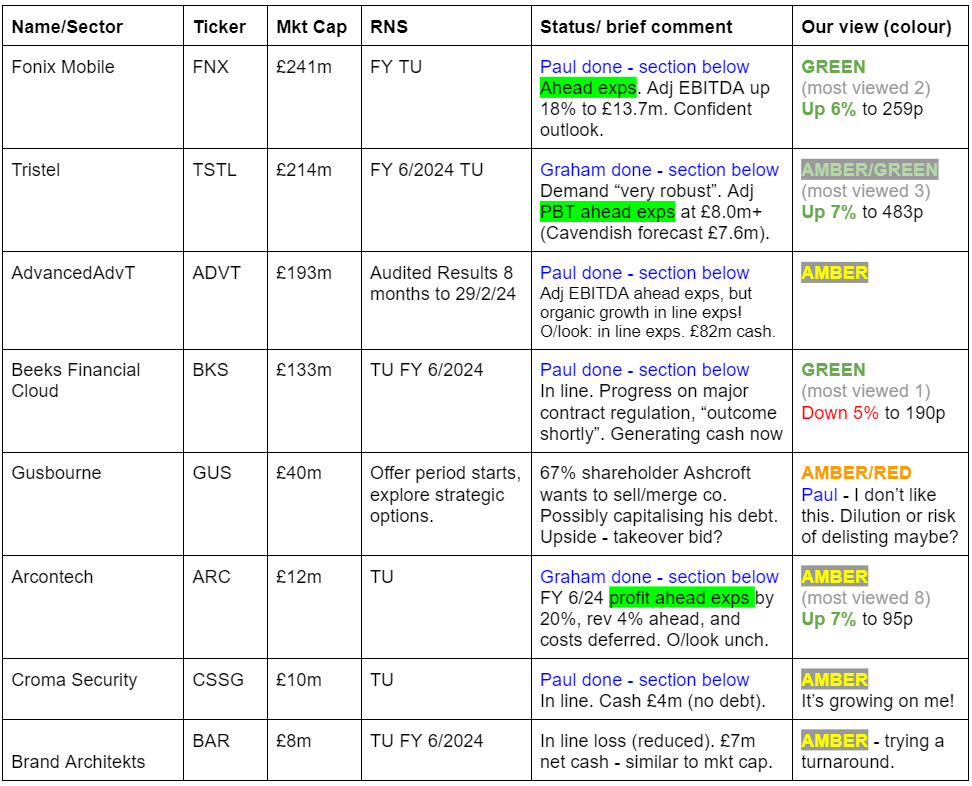The height and width of the screenshot is (786, 972).
Task: Select the '£193m' market cap value
Action: 304,273
